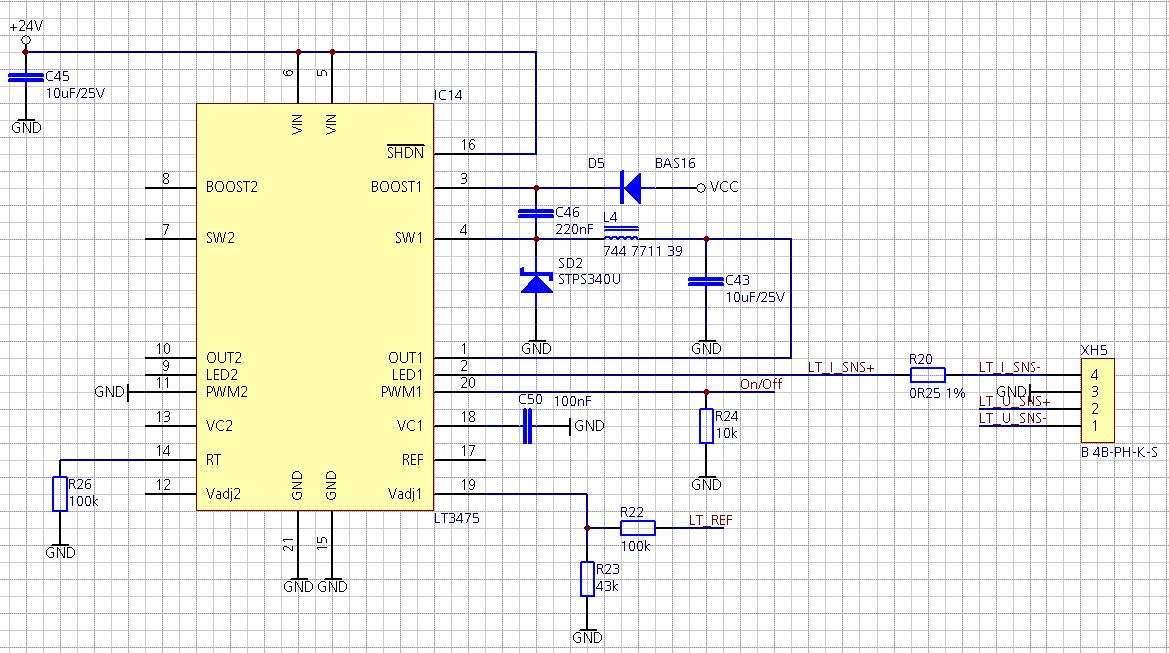Image resolution: width=1169 pixels, height=653 pixels.
Task: Click the 220nF value of C46
Action: click(574, 230)
